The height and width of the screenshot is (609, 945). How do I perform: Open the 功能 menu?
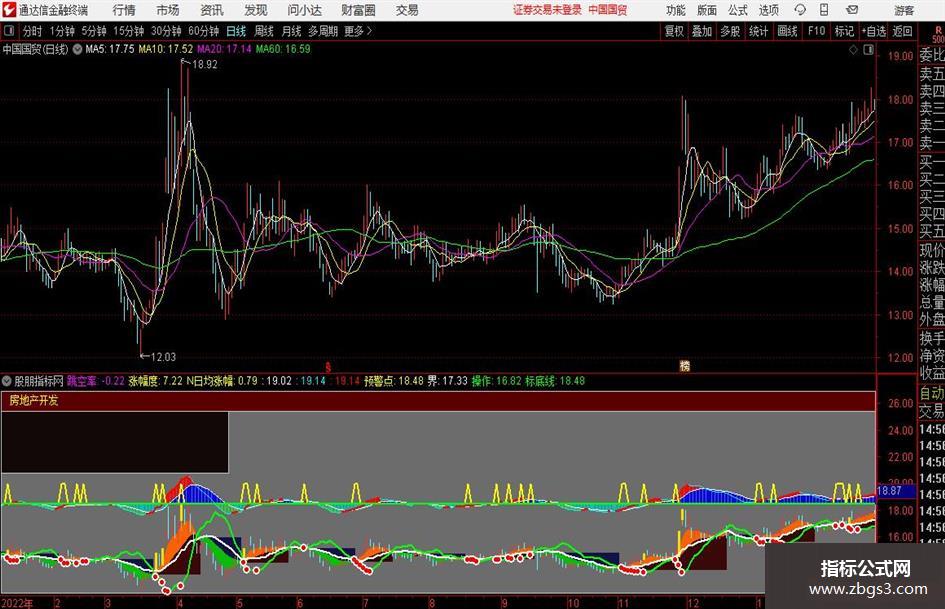coord(676,10)
